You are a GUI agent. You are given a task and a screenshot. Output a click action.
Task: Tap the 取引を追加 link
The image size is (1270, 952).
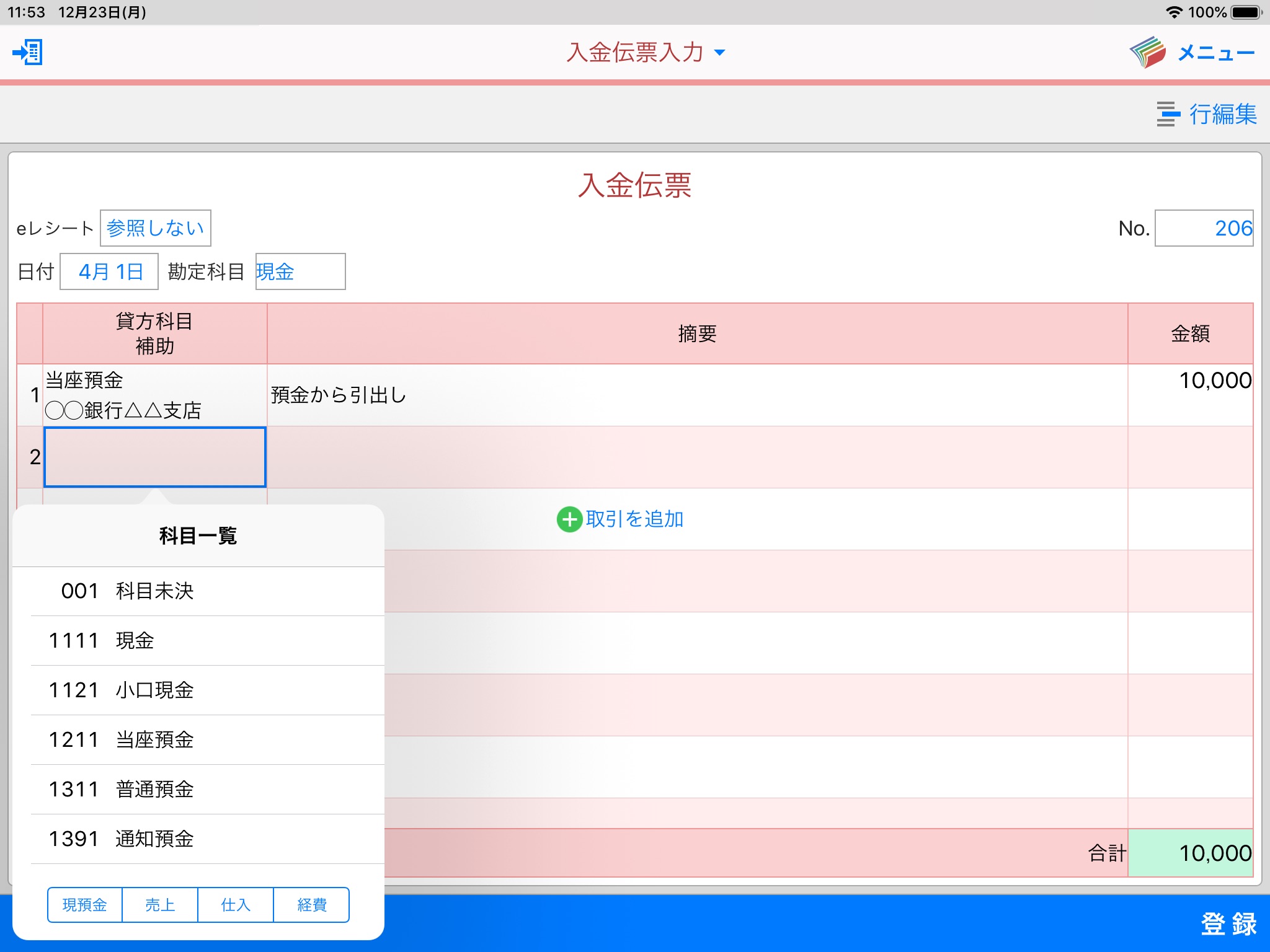(634, 519)
